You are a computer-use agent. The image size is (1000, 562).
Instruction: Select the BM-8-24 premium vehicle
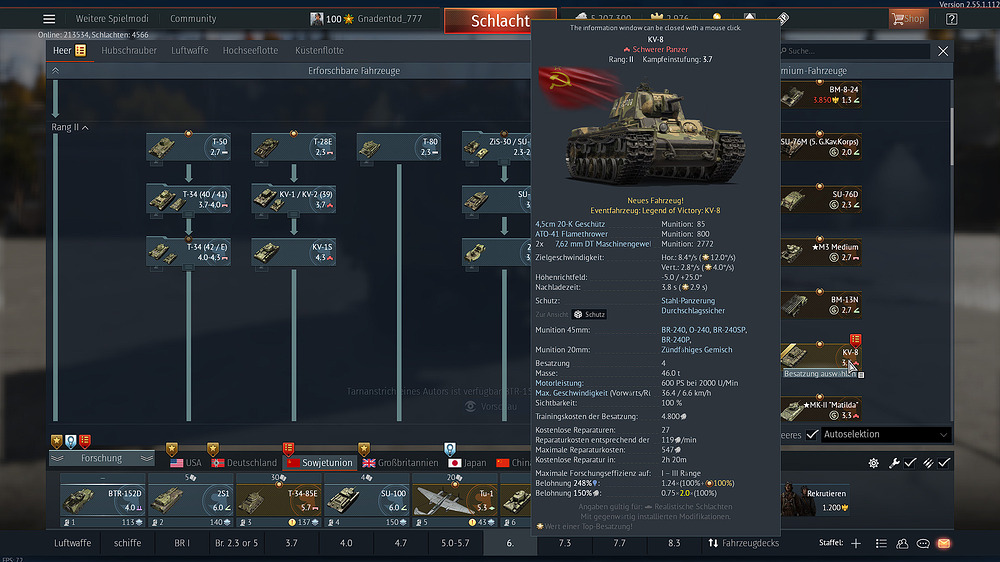pos(821,95)
